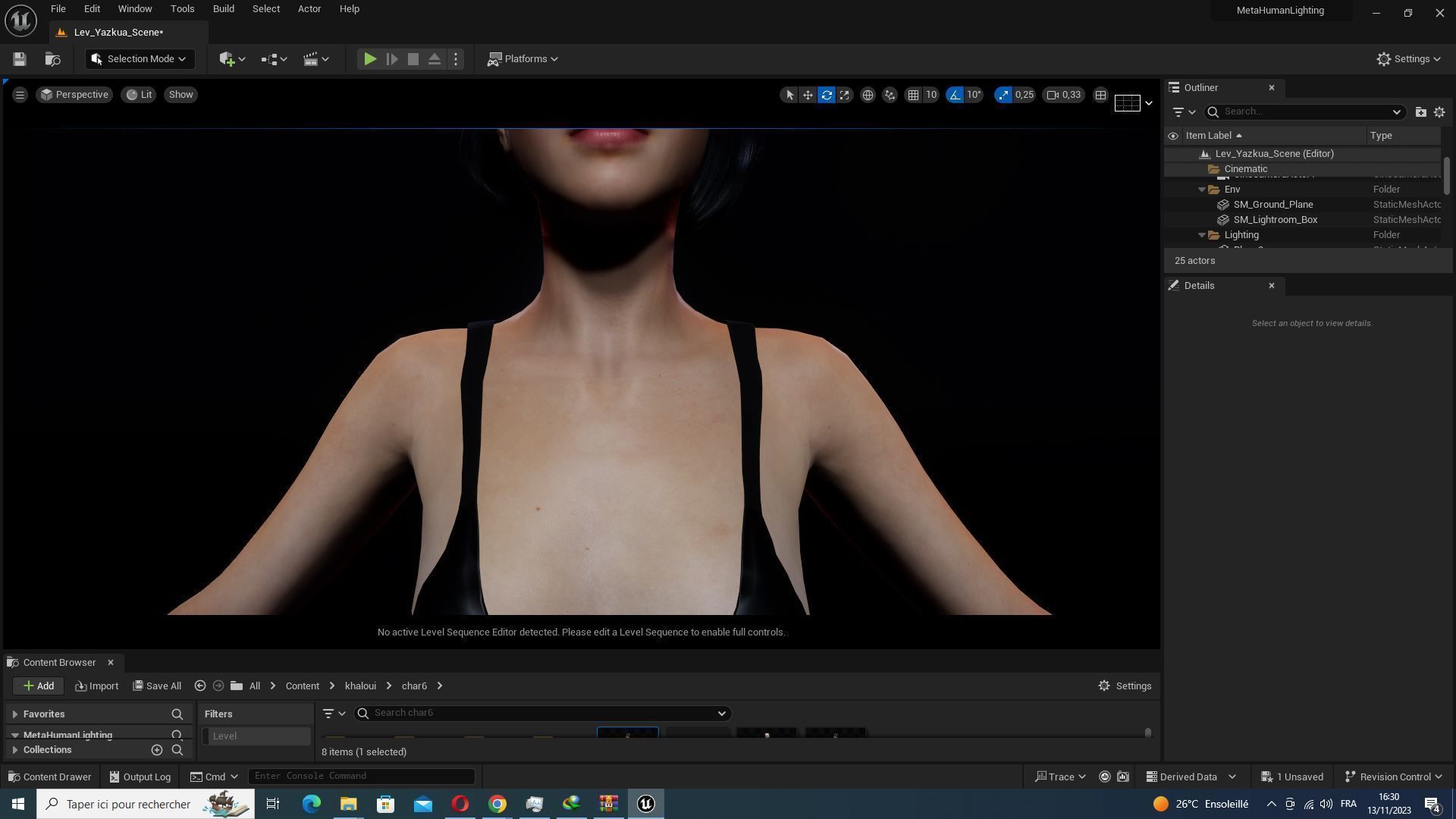Select SM_Ground_Plane in Outliner
The height and width of the screenshot is (819, 1456).
click(x=1273, y=205)
